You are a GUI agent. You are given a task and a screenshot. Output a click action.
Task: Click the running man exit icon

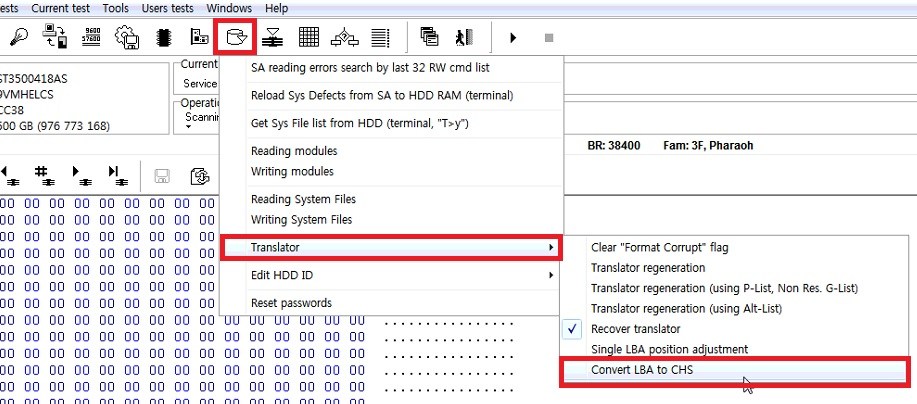point(461,38)
